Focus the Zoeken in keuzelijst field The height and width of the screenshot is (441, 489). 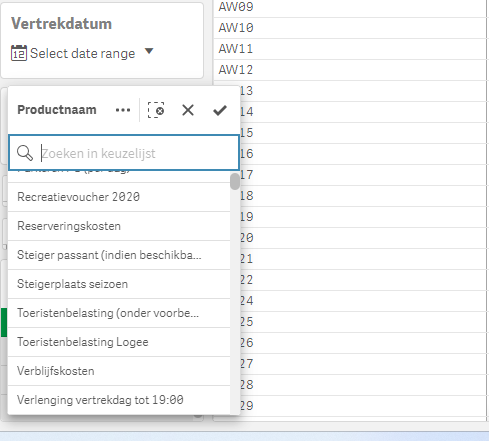(124, 153)
